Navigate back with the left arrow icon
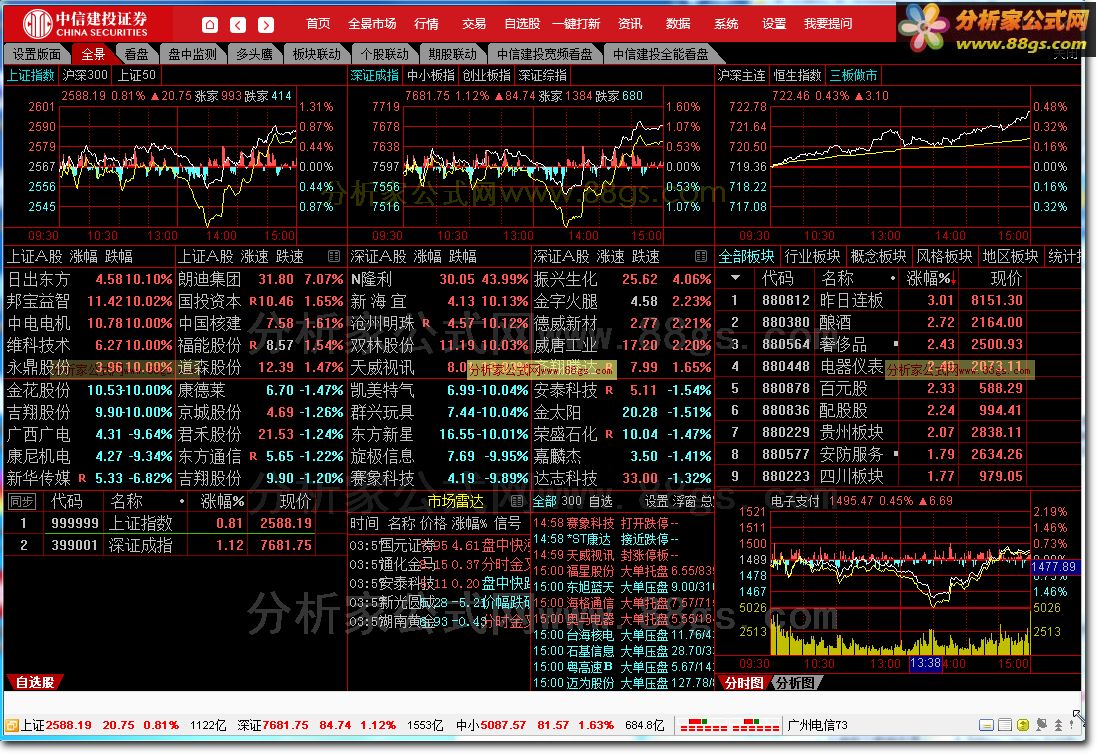 click(238, 25)
